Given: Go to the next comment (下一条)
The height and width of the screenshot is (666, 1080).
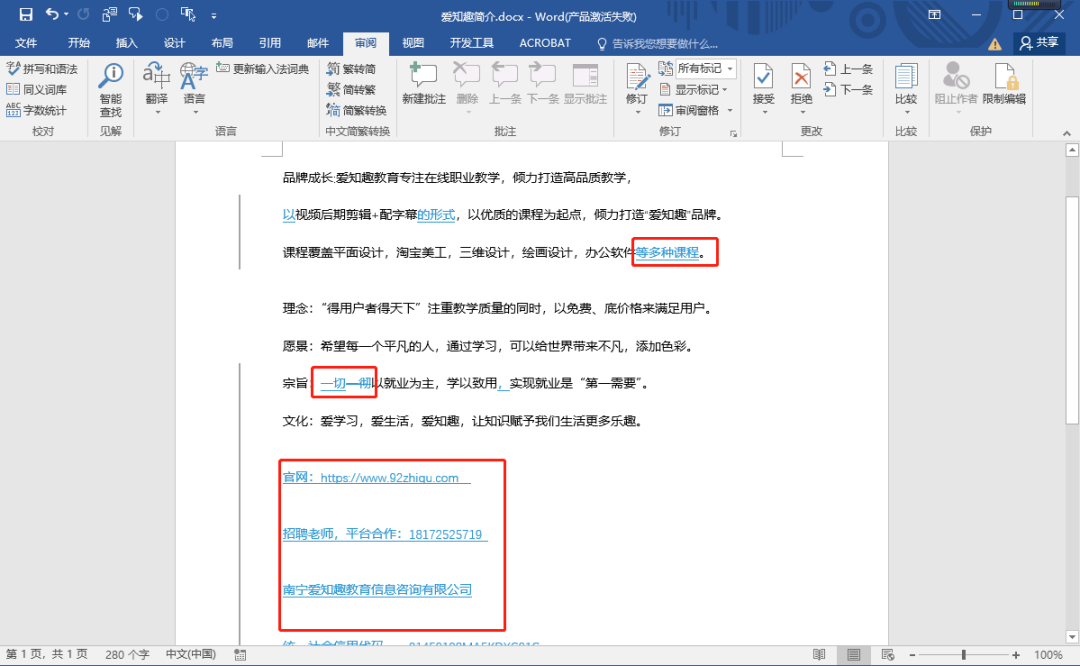Looking at the screenshot, I should [x=543, y=83].
